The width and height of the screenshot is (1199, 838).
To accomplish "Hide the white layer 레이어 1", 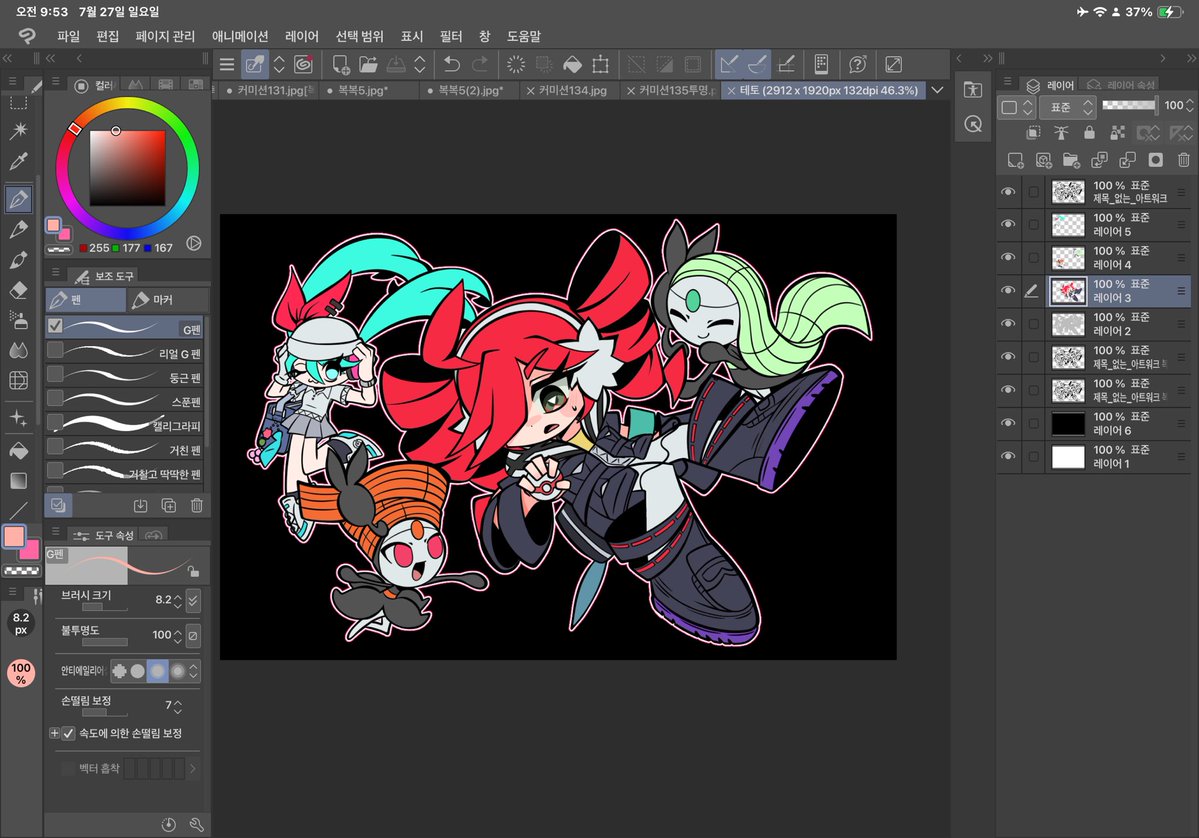I will (1008, 456).
